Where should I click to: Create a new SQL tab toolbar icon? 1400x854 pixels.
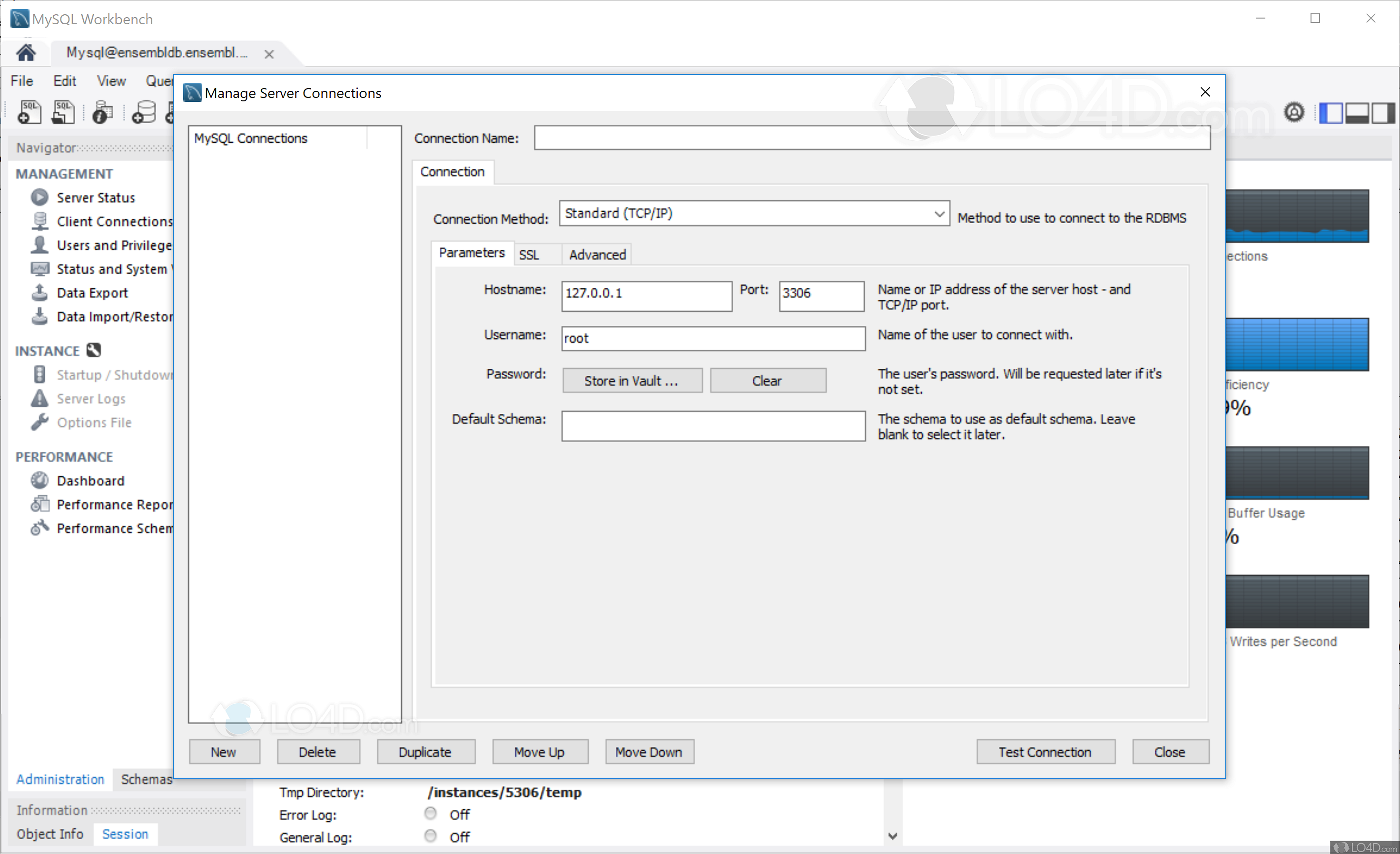tap(30, 112)
